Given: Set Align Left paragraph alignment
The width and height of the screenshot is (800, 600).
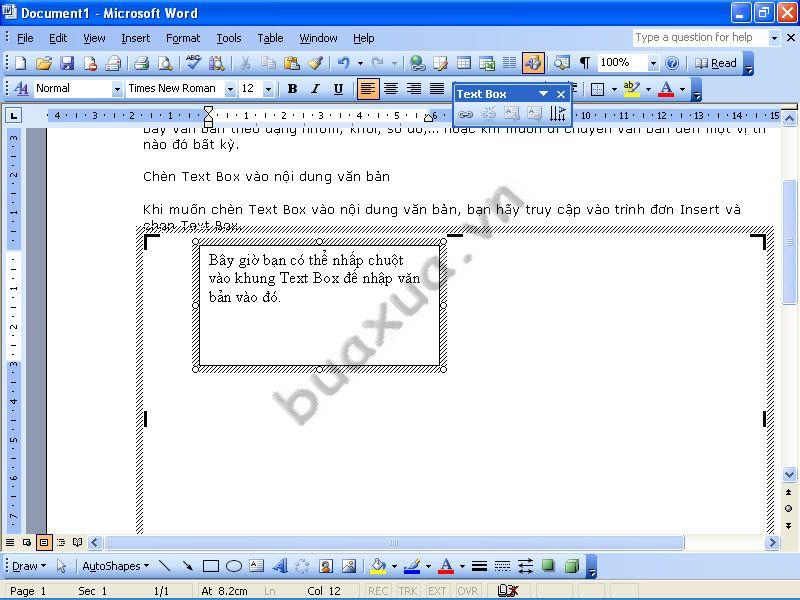Looking at the screenshot, I should (367, 89).
